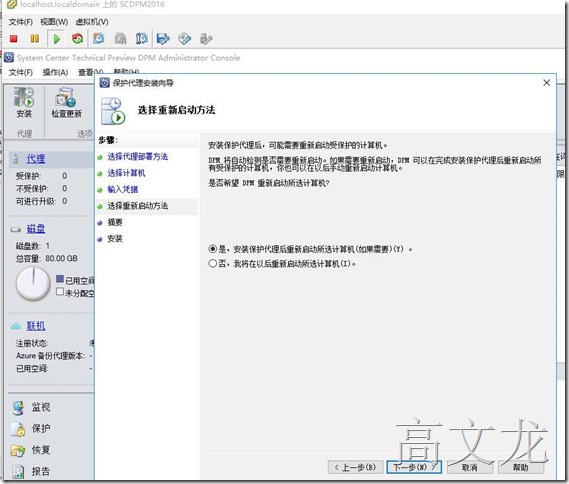Click the 帮助 help button
Screen dimensions: 569x484
(521, 467)
